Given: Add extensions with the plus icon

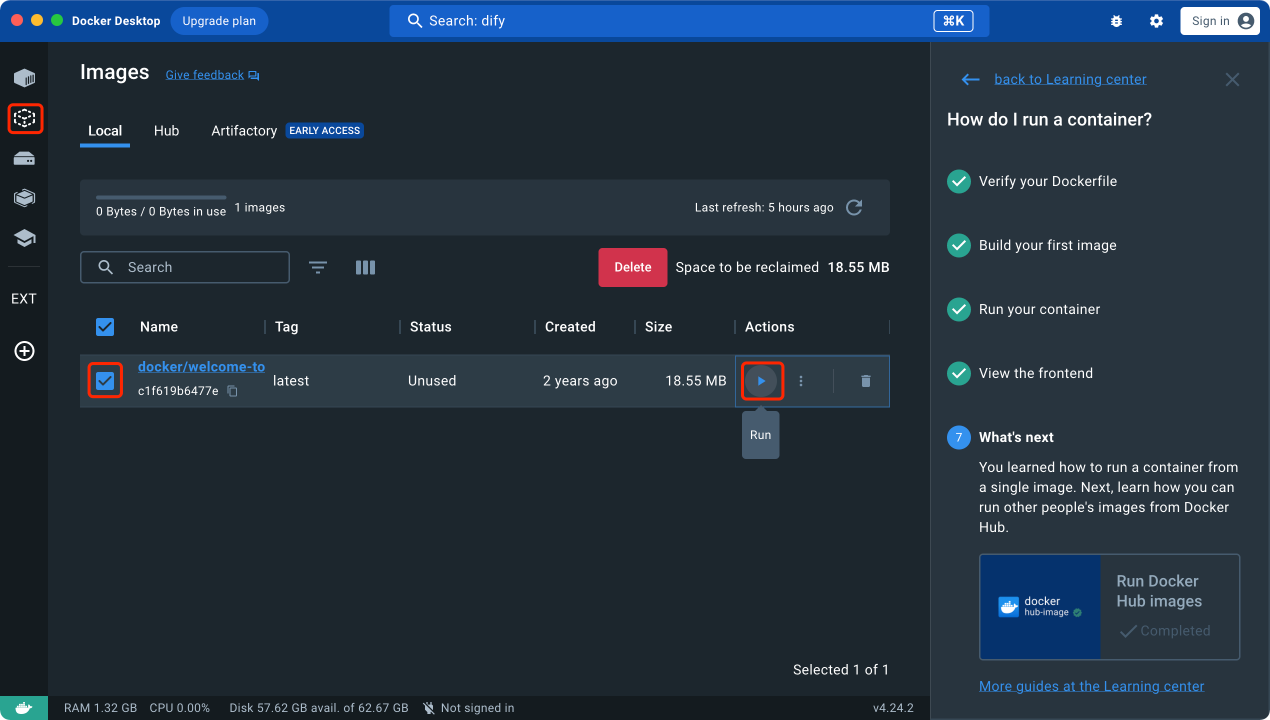Looking at the screenshot, I should tap(24, 351).
